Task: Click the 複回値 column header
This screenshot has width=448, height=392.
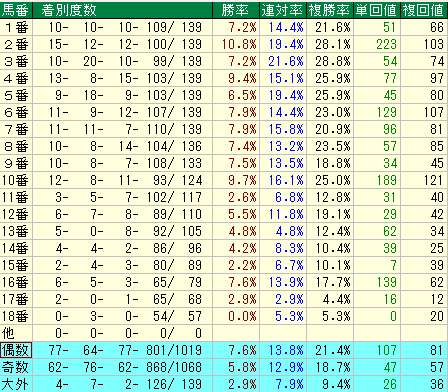Action: pos(423,10)
